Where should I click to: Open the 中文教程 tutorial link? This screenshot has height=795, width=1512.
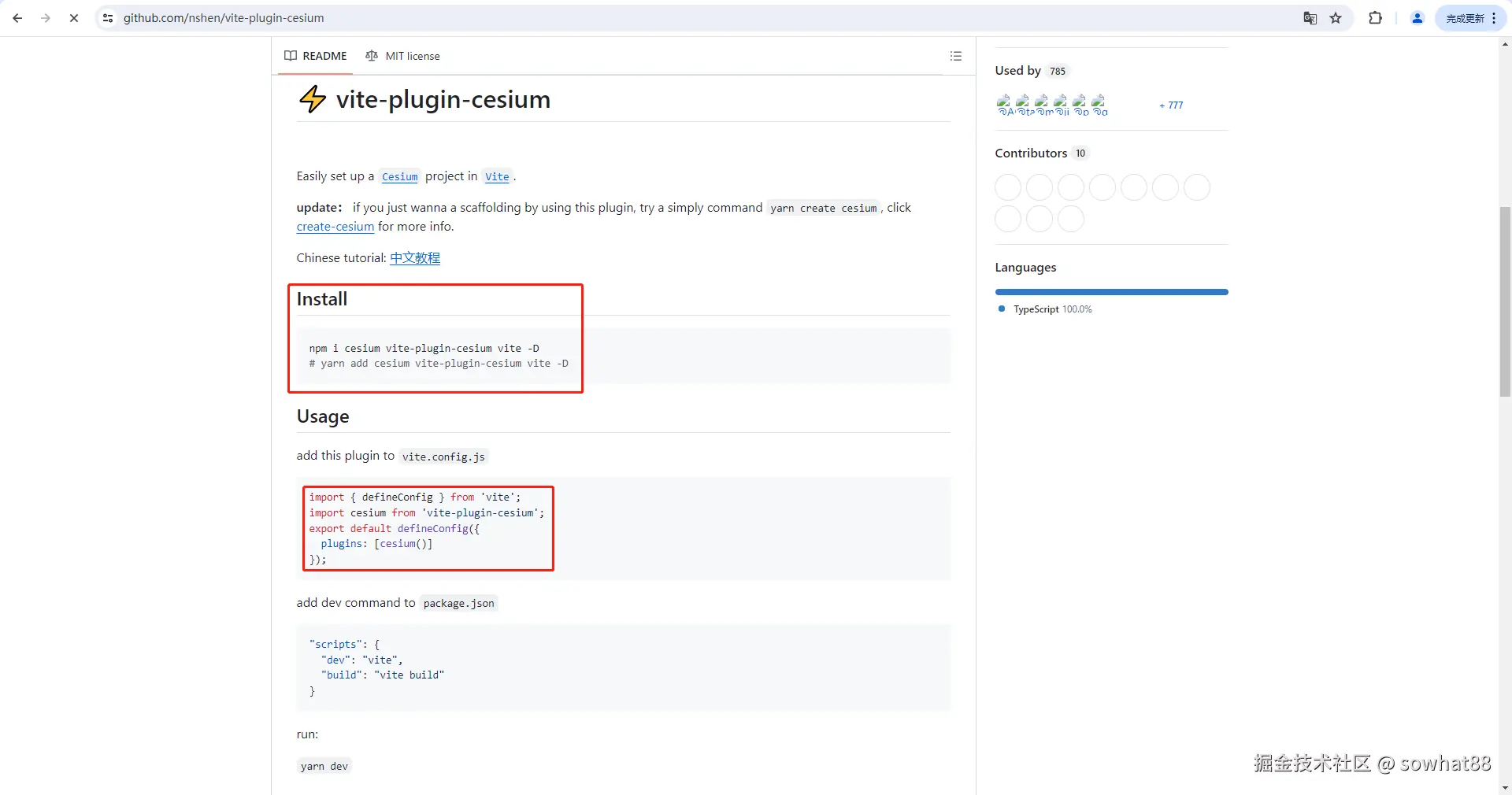point(415,258)
